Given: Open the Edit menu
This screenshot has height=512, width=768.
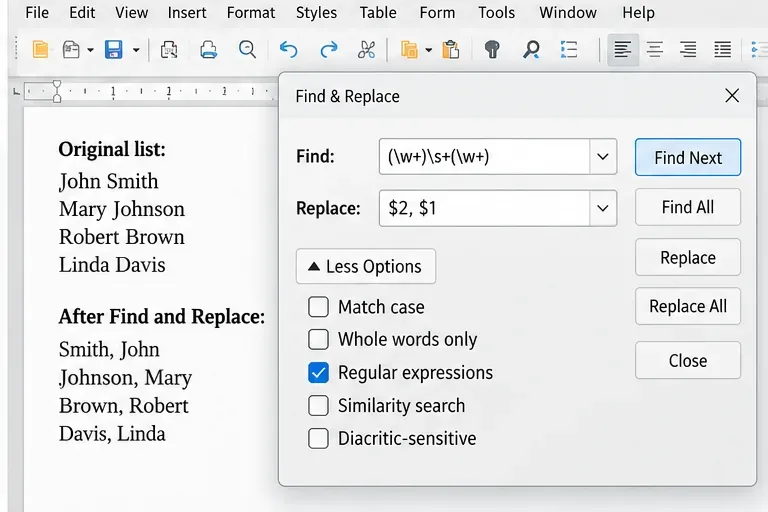Looking at the screenshot, I should pos(82,12).
